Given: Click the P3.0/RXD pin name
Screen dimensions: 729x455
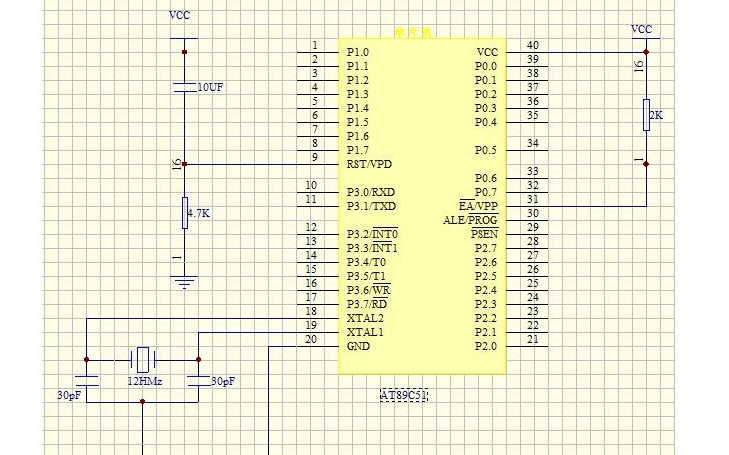Looking at the screenshot, I should click(371, 192).
